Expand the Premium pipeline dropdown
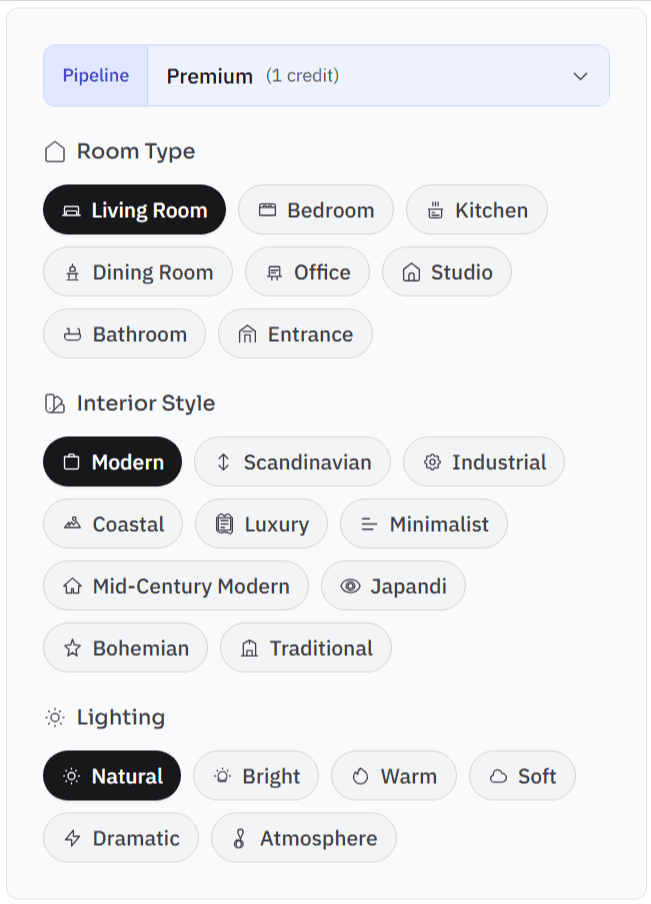651x904 pixels. click(578, 75)
